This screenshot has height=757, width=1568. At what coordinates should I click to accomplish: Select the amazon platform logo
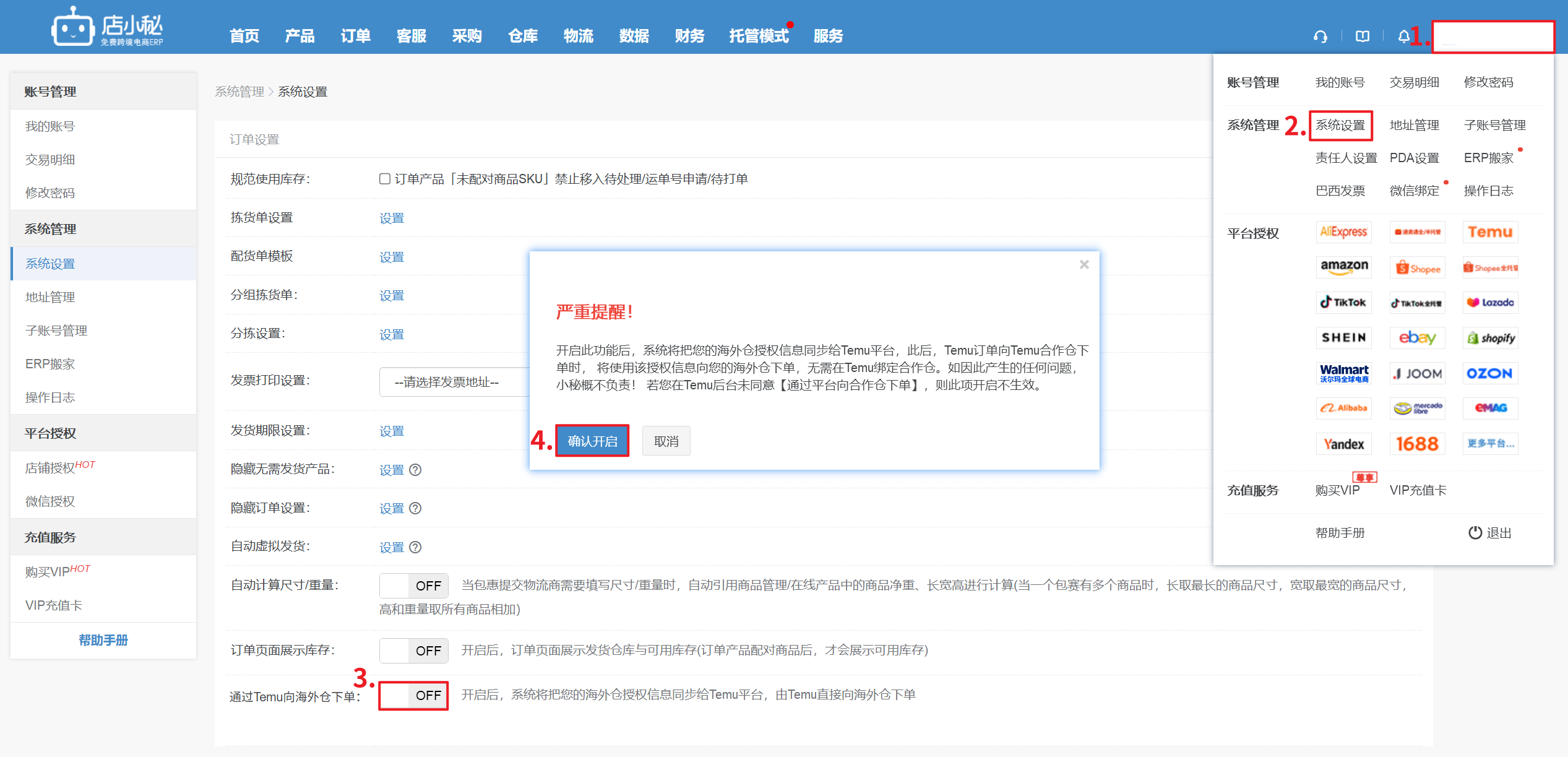point(1344,267)
